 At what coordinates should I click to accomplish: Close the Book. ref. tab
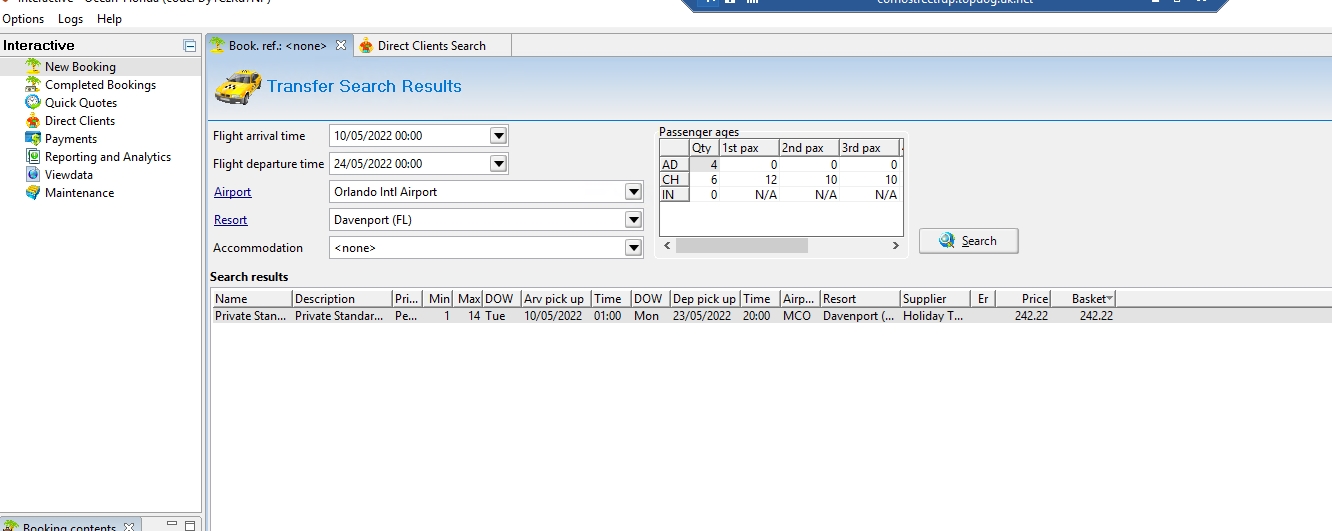pos(340,45)
